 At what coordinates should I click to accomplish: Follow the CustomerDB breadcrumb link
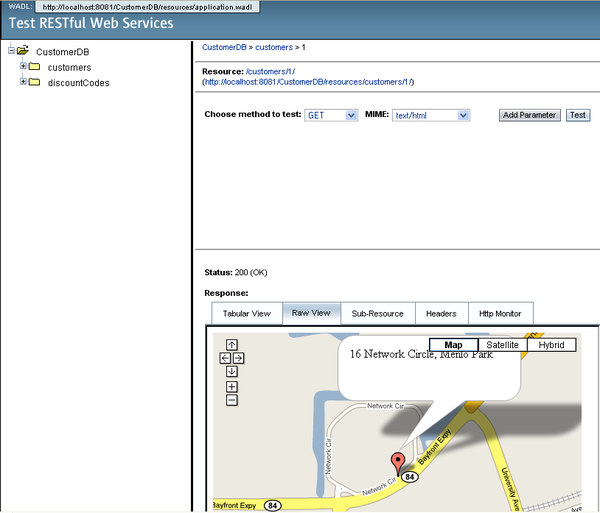[224, 47]
